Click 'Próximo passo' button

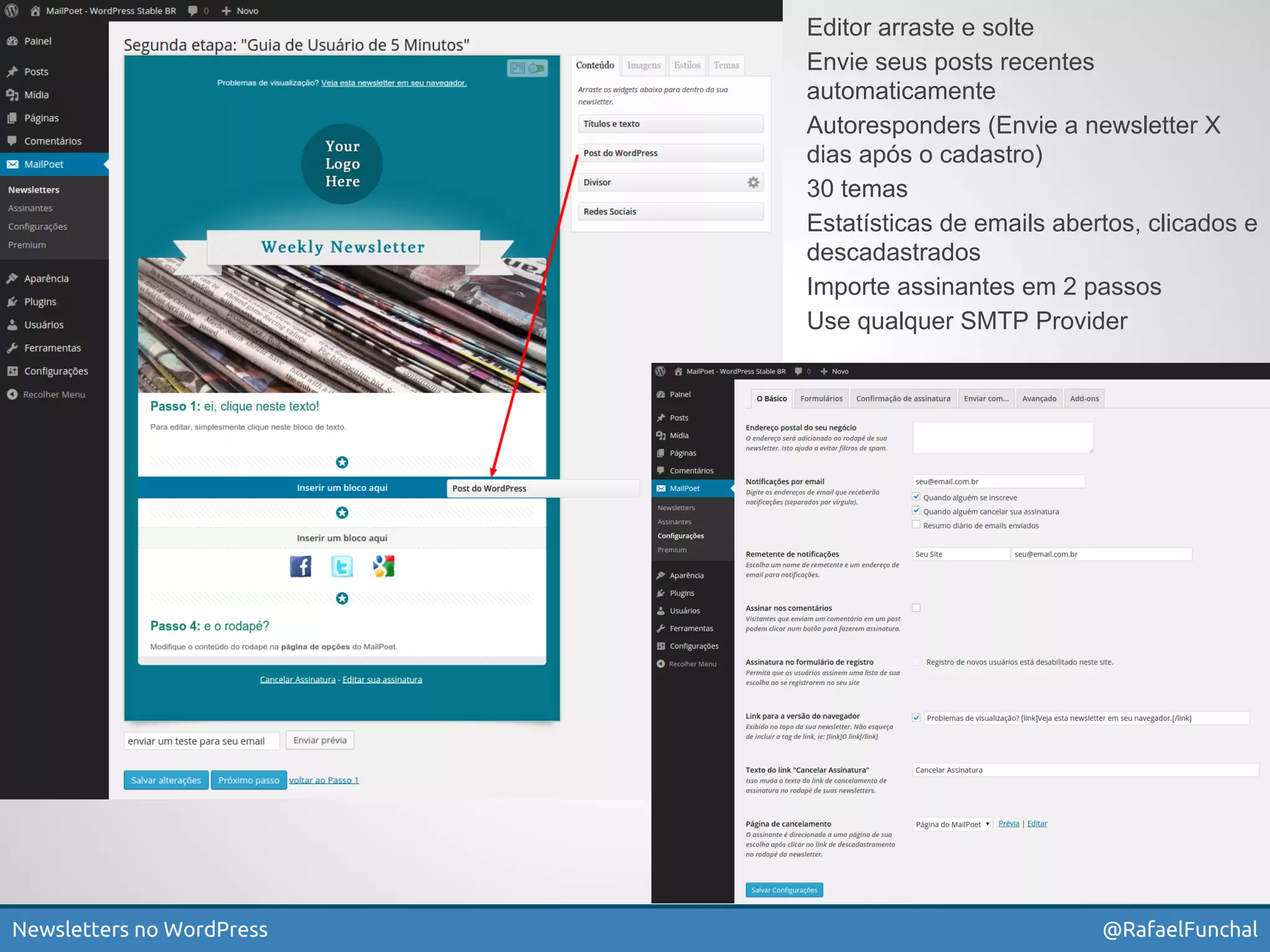coord(249,780)
